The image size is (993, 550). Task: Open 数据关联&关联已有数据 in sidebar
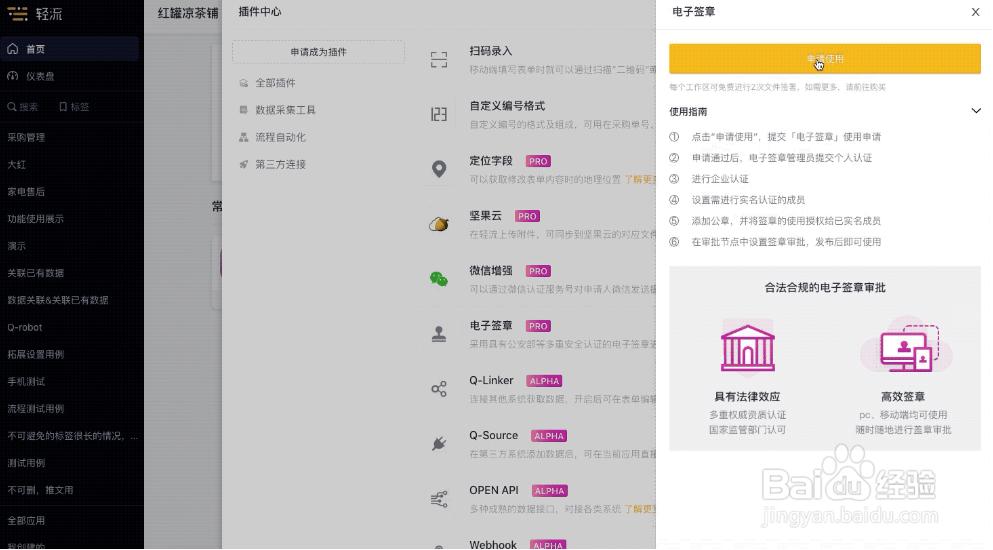pyautogui.click(x=58, y=300)
